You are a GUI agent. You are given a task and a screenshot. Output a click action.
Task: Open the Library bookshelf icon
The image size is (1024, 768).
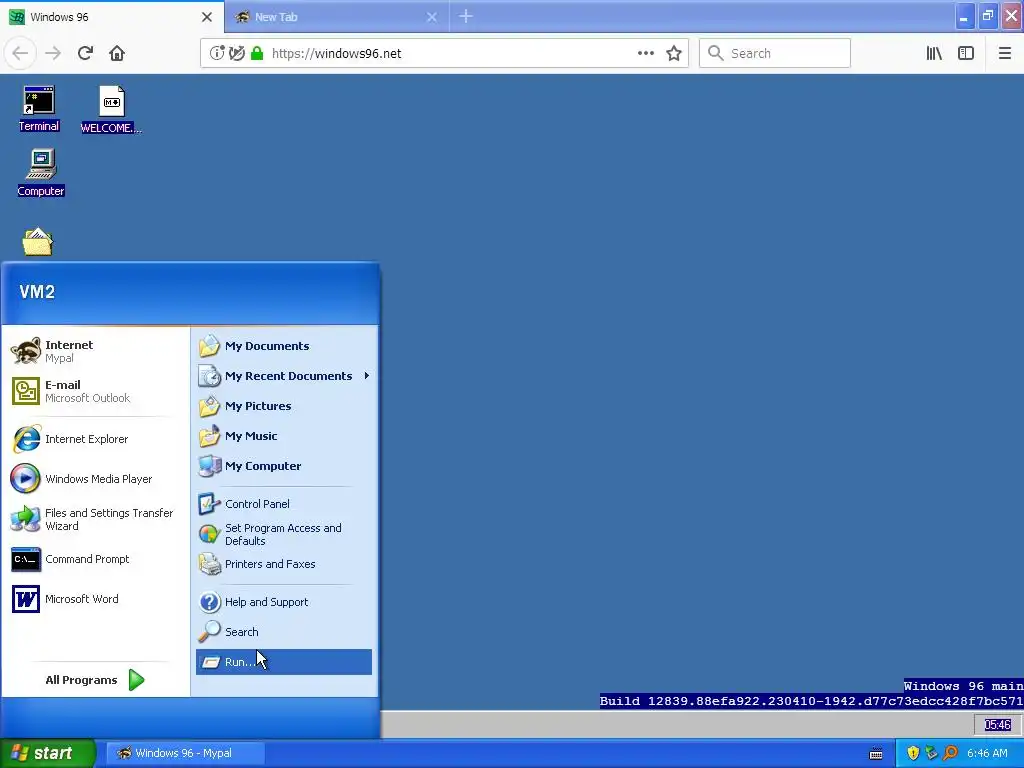click(934, 53)
